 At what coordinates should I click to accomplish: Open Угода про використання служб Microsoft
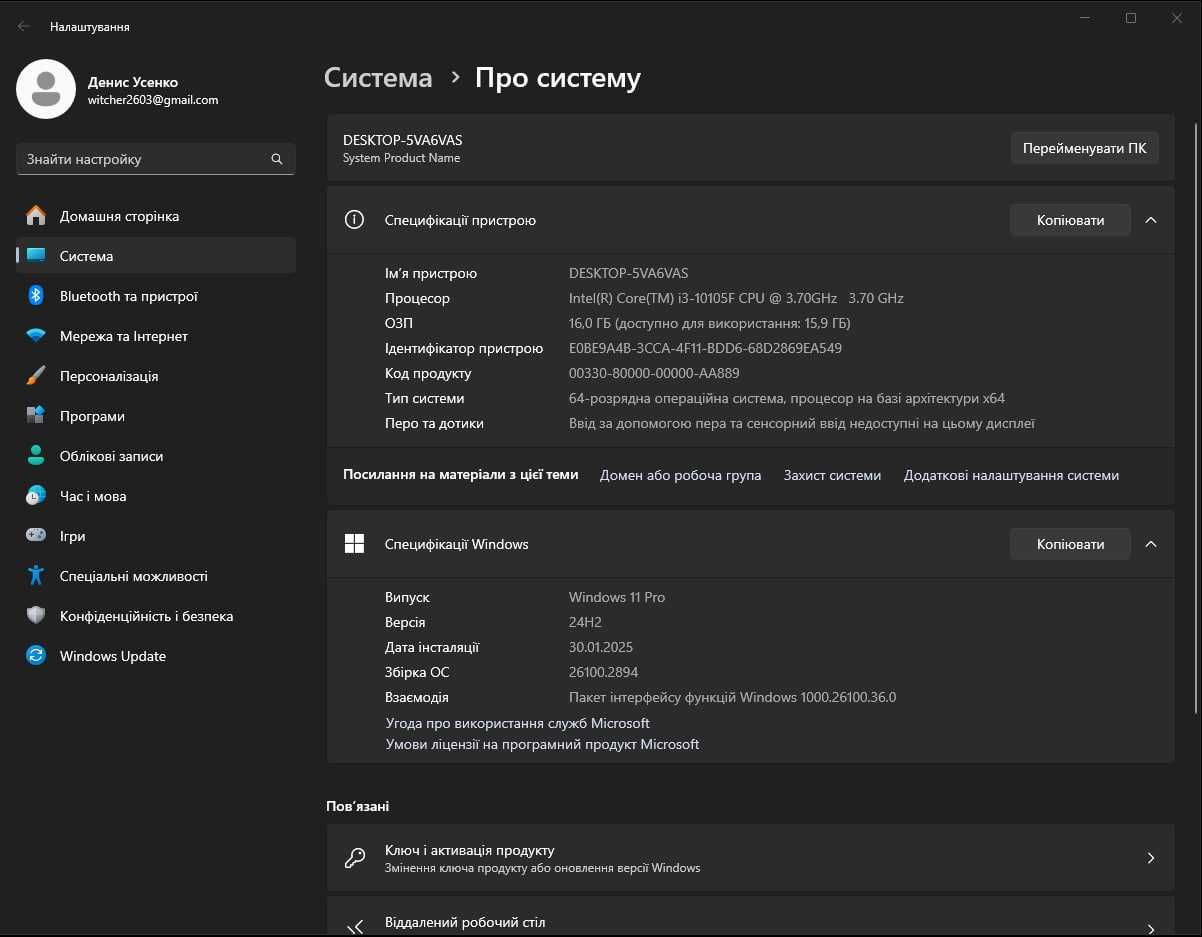click(518, 723)
